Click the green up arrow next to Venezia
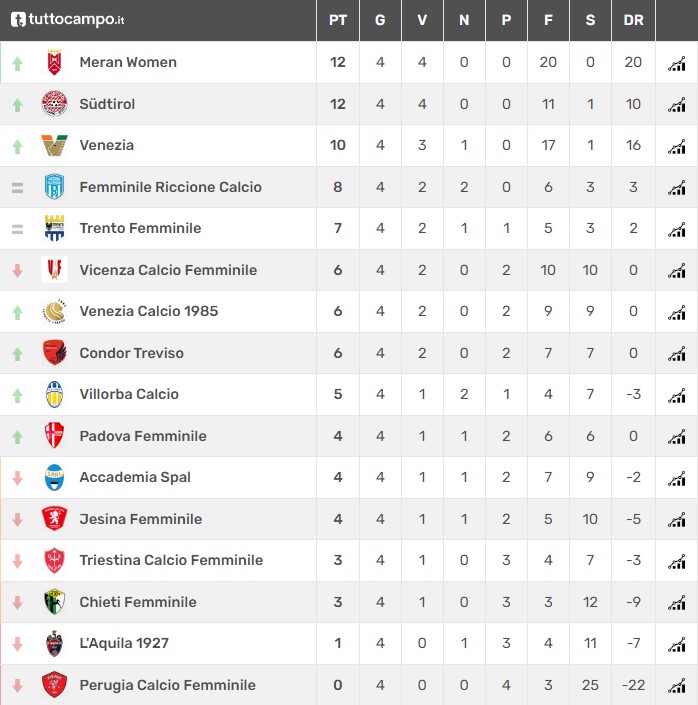This screenshot has width=698, height=705. (18, 147)
